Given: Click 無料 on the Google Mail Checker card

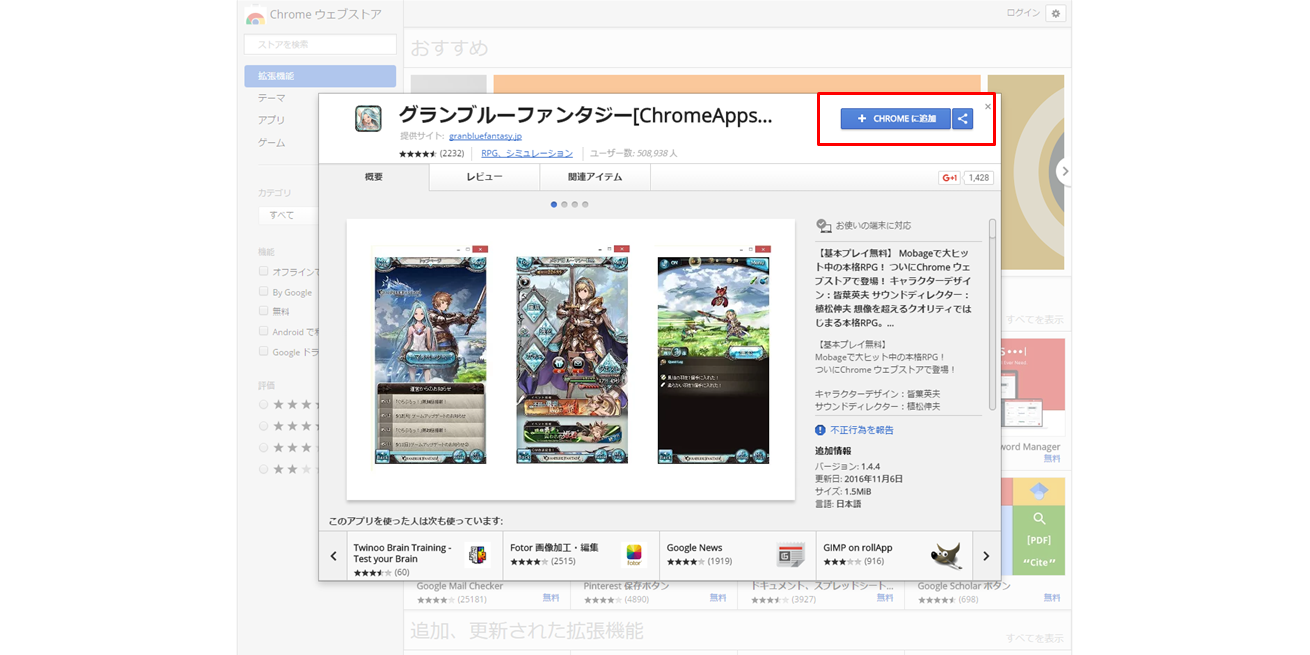Looking at the screenshot, I should (551, 598).
